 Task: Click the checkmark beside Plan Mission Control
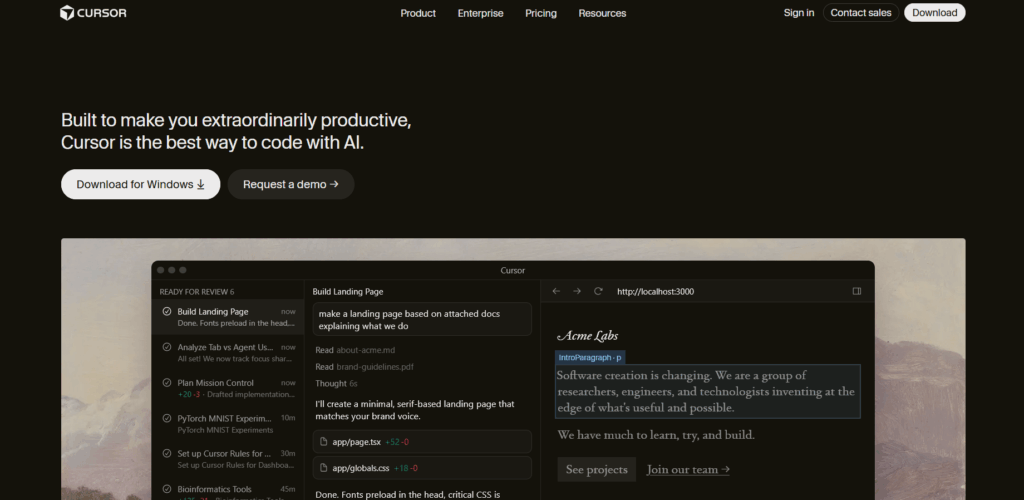(167, 383)
